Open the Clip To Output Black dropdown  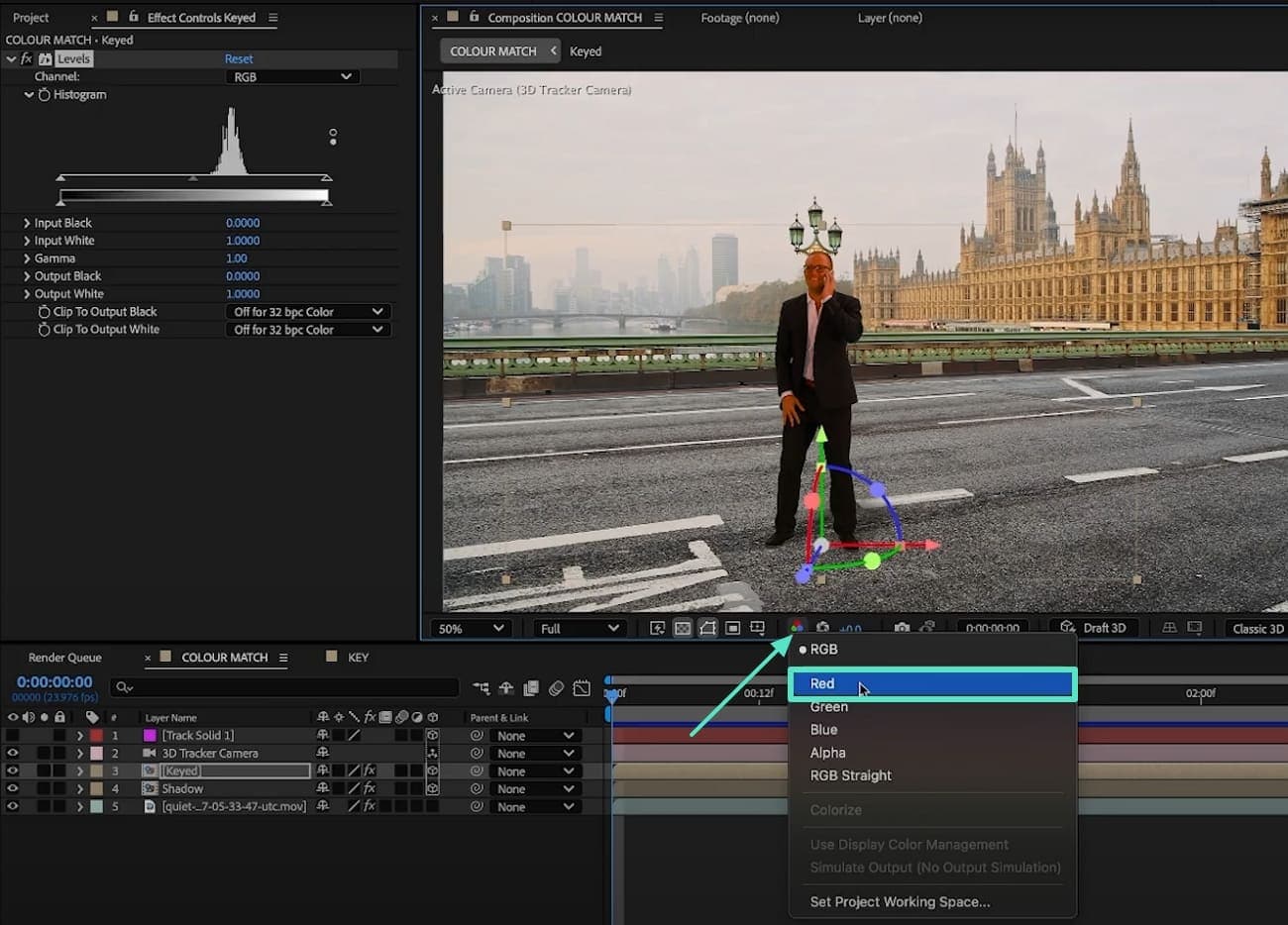coord(308,312)
